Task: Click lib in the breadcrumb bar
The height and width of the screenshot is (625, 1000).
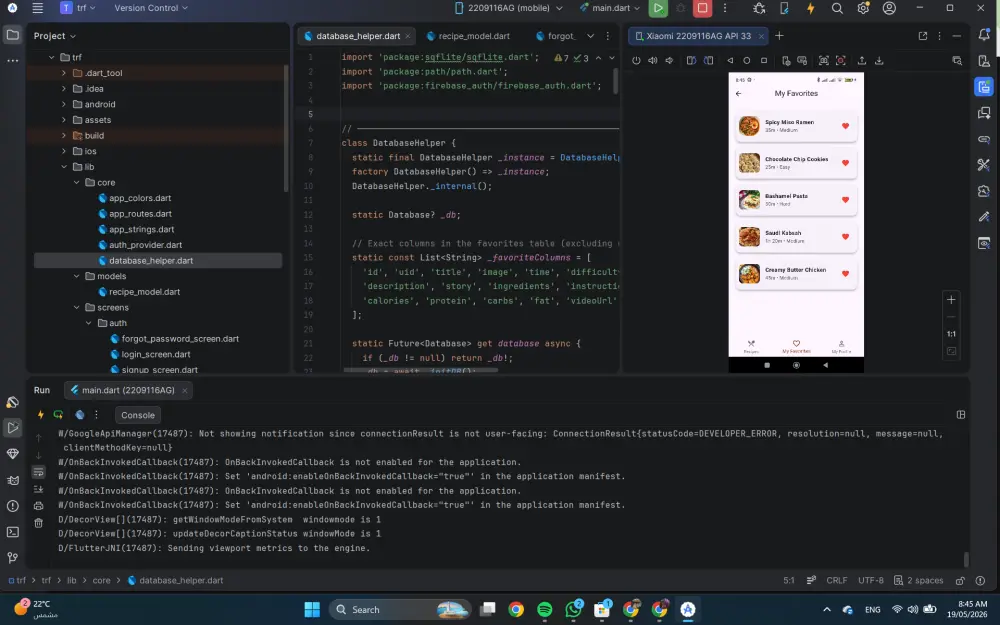Action: pyautogui.click(x=71, y=580)
